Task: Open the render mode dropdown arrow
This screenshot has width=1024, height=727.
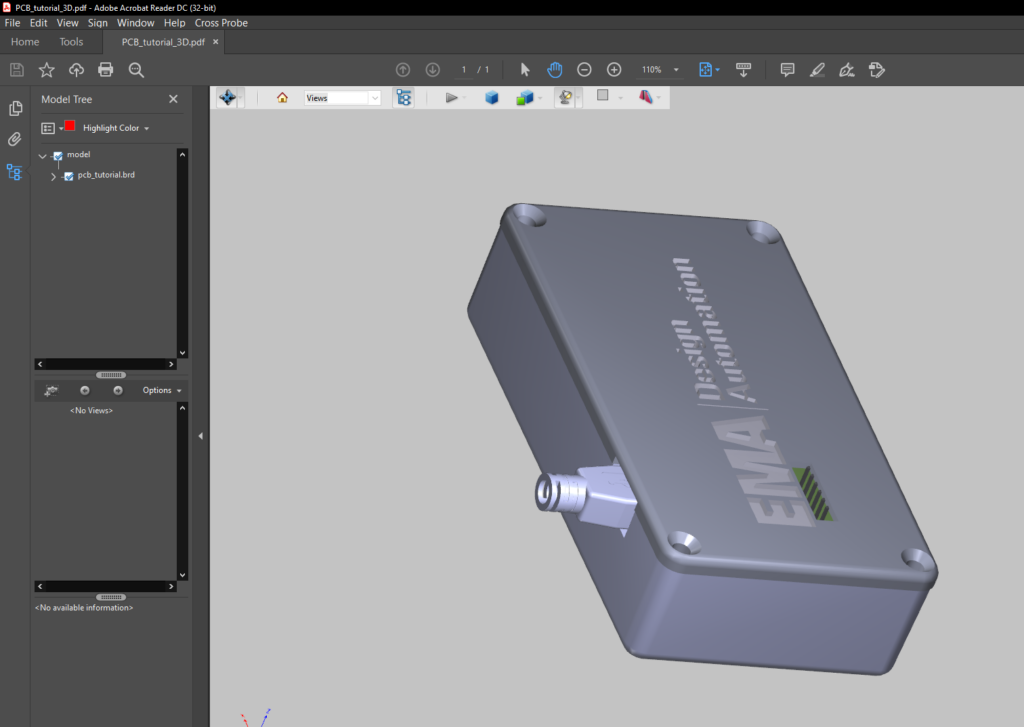Action: pyautogui.click(x=539, y=98)
